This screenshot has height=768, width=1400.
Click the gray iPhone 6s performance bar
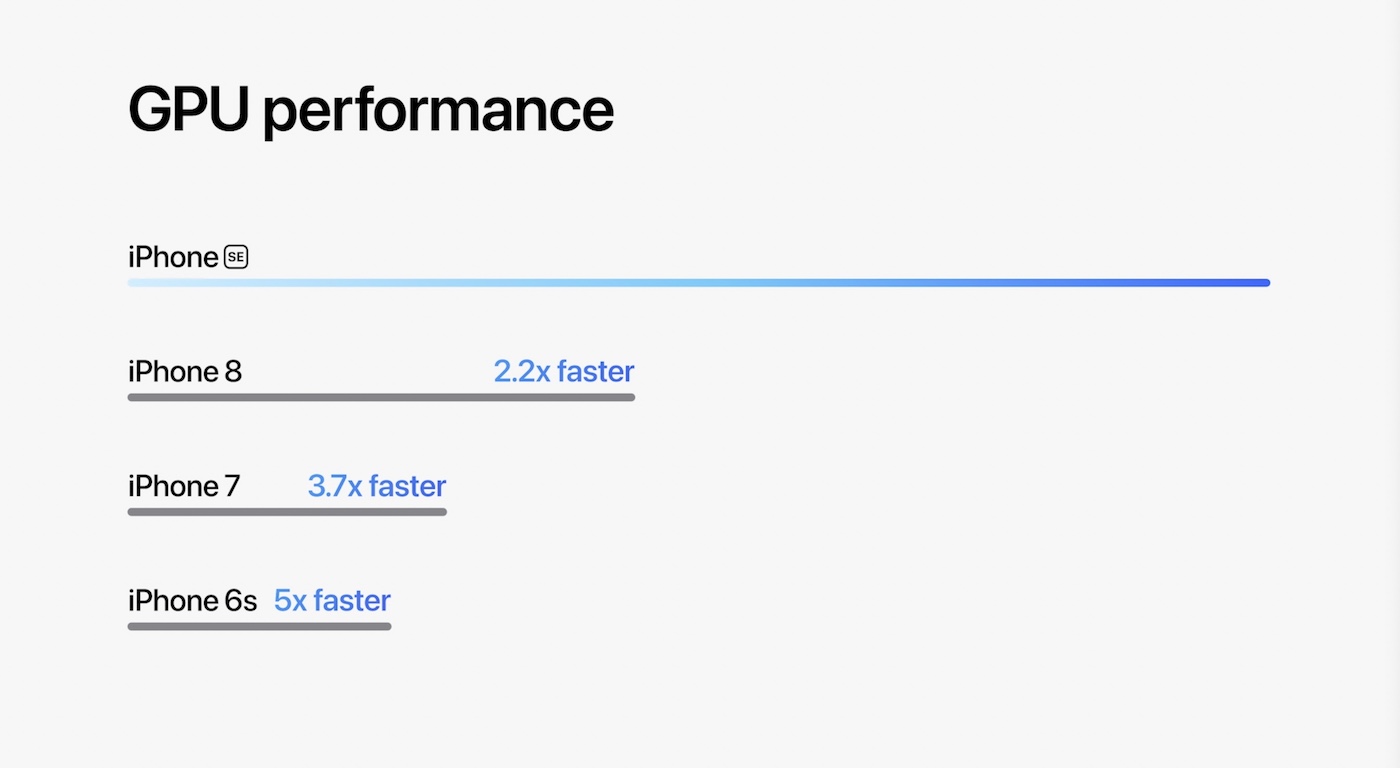point(259,626)
